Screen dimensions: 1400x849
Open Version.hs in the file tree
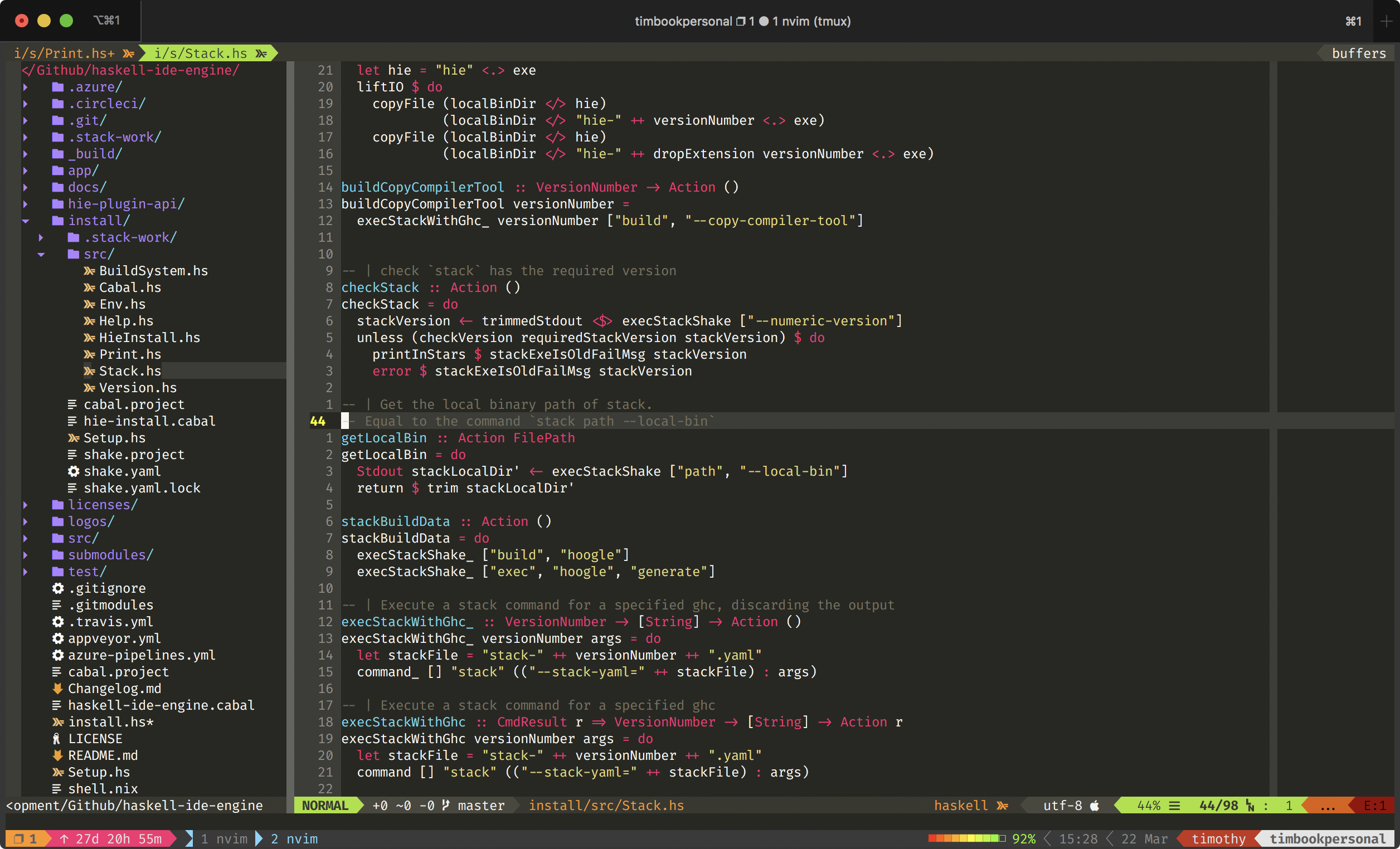coord(138,388)
